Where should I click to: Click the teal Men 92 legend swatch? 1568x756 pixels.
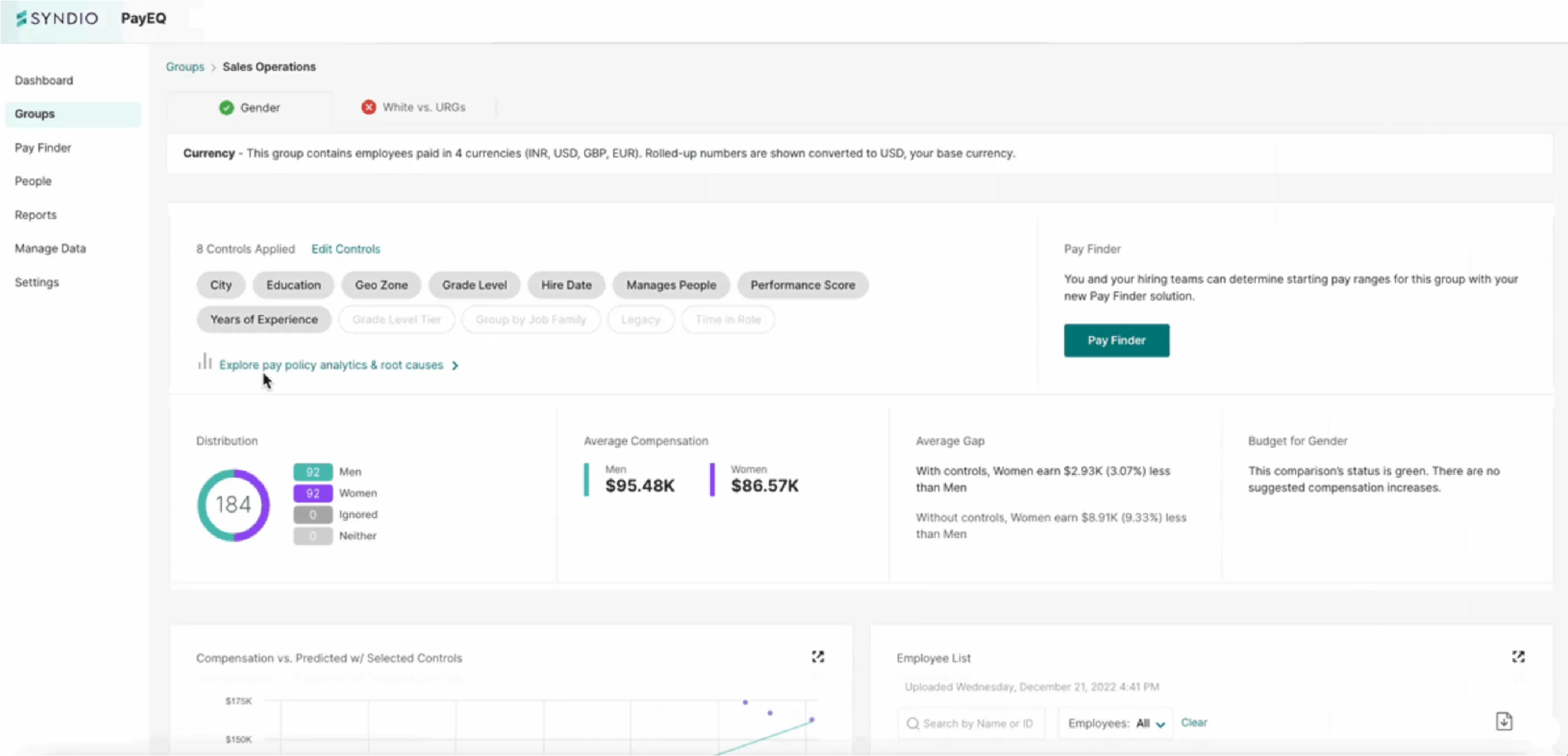point(313,472)
